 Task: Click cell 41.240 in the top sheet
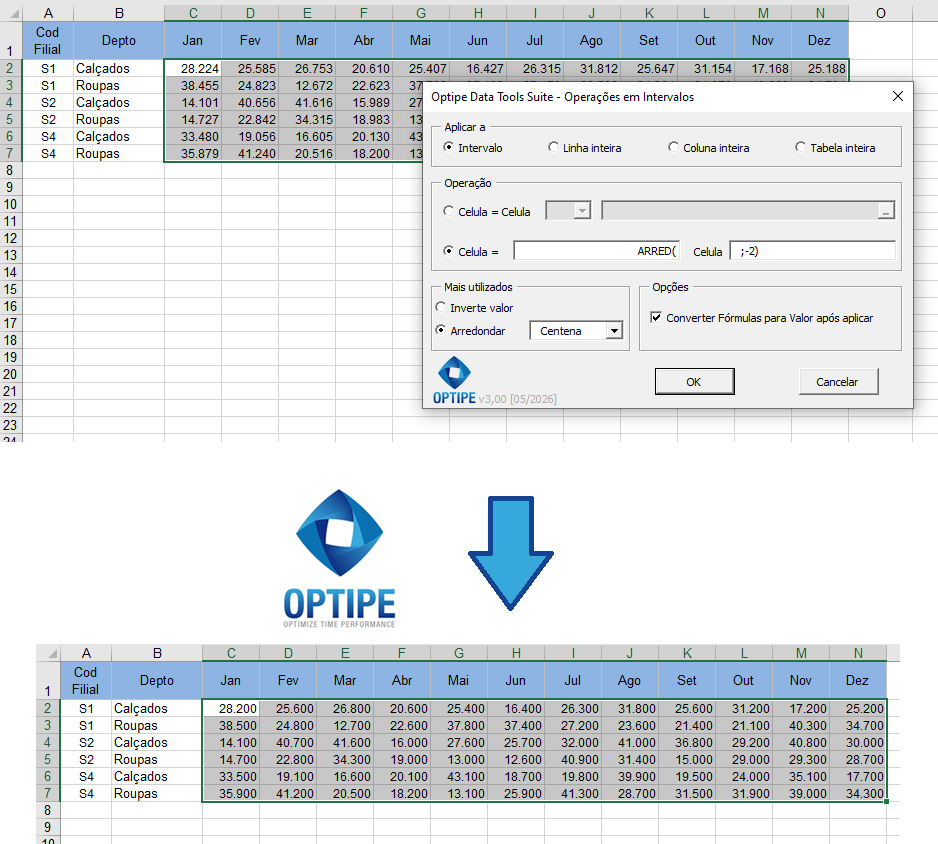(x=250, y=154)
